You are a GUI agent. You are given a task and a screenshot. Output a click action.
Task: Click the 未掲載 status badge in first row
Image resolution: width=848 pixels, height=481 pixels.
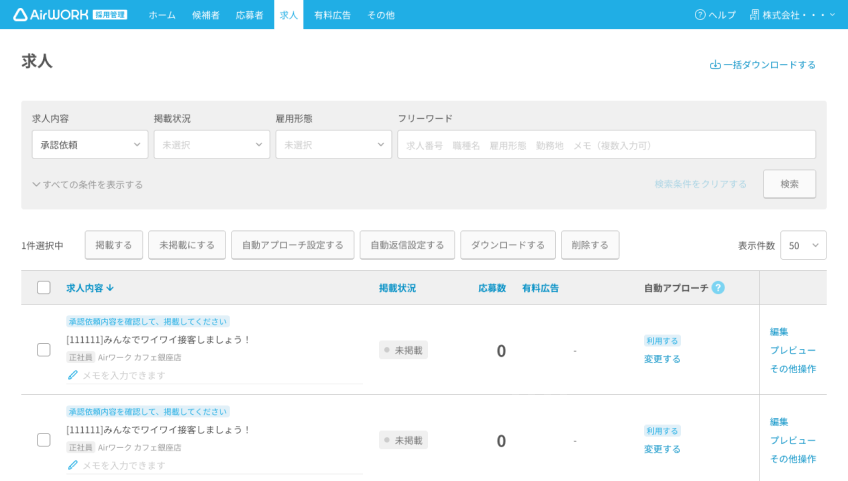[x=403, y=350]
